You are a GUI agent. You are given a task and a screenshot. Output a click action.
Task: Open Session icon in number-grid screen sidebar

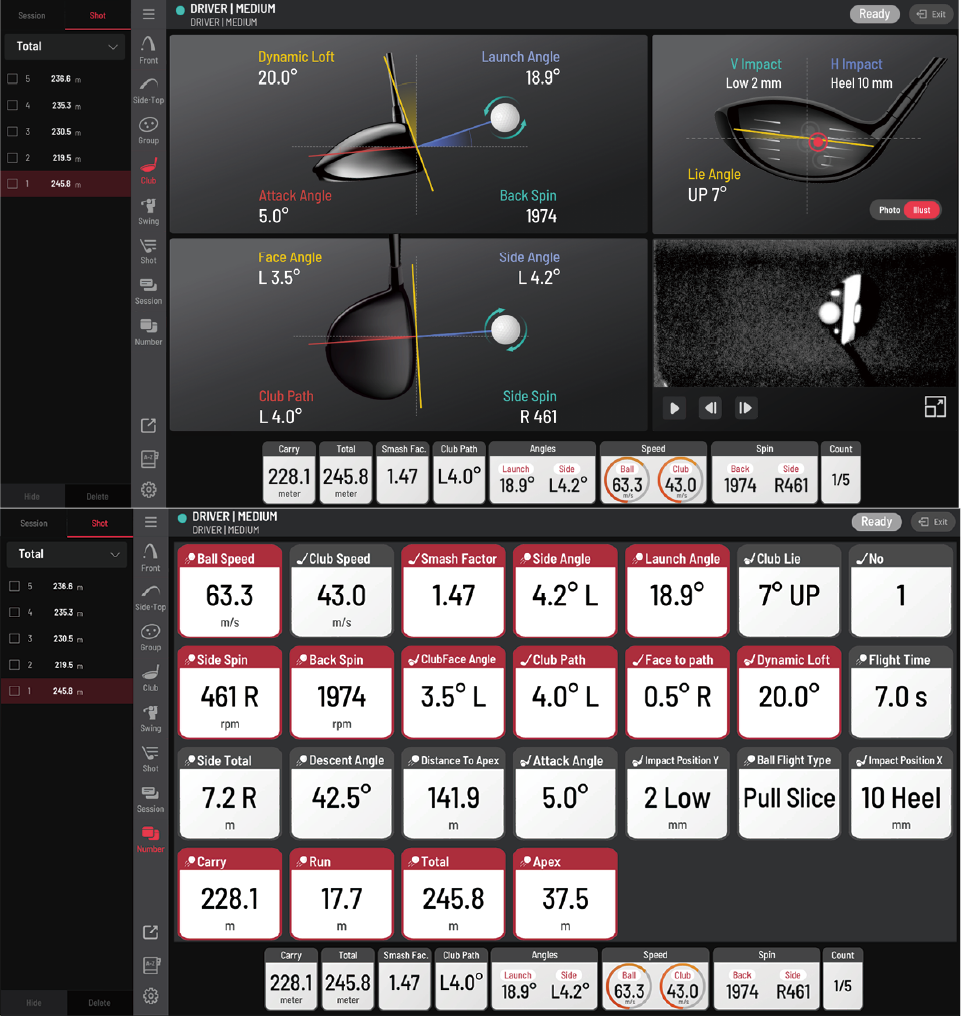(150, 798)
